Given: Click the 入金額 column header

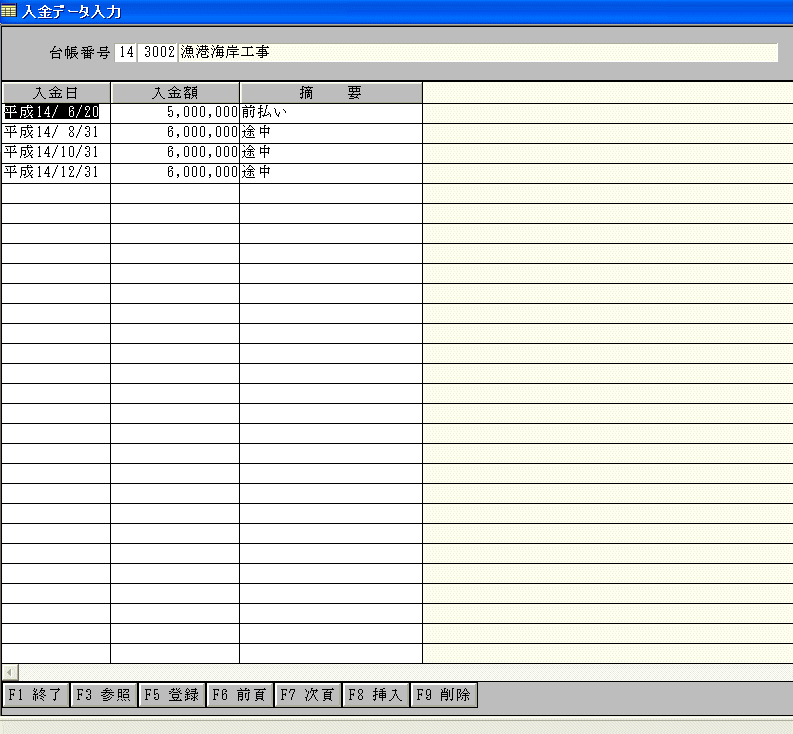Looking at the screenshot, I should (175, 93).
